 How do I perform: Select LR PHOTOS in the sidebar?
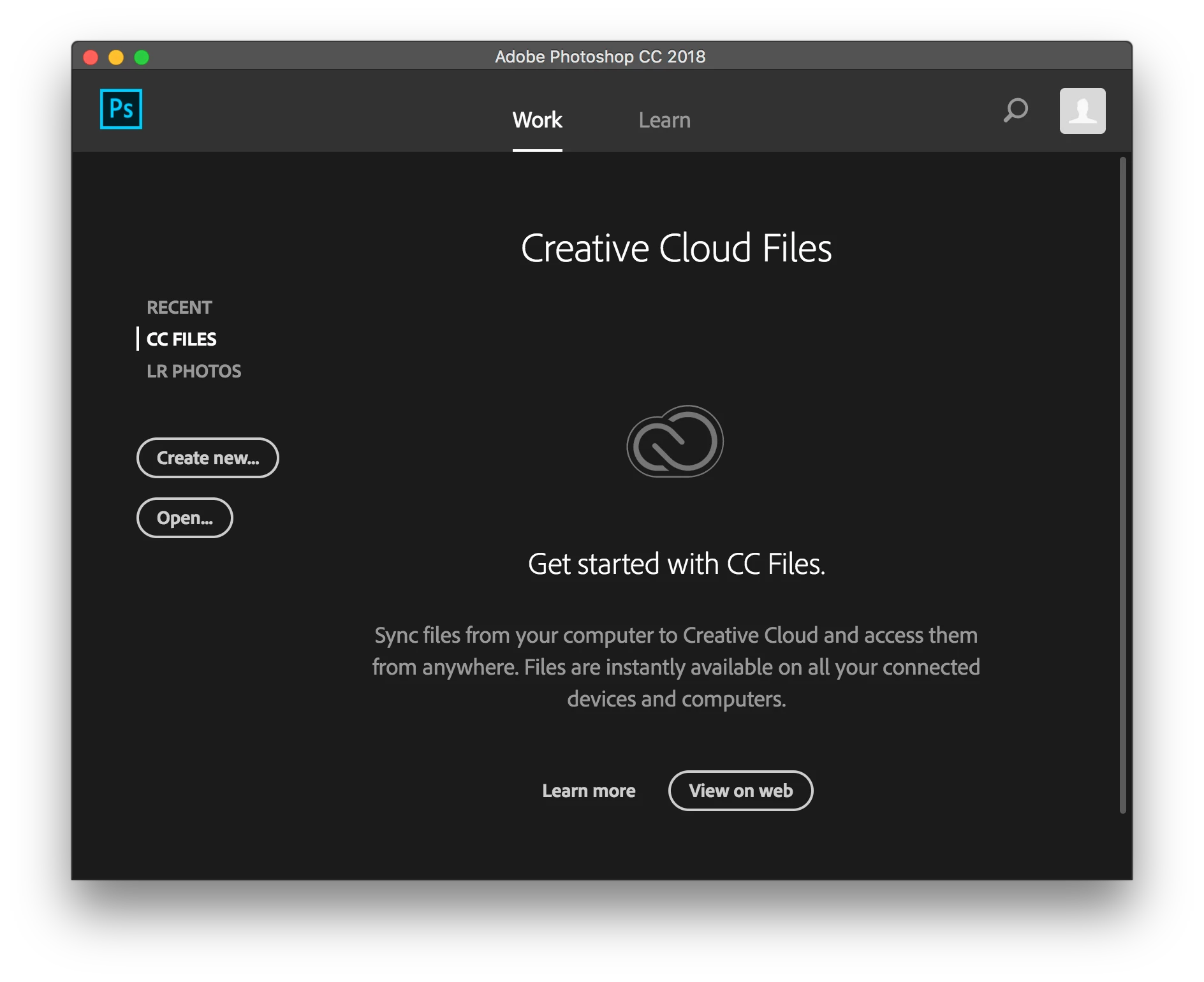point(194,371)
